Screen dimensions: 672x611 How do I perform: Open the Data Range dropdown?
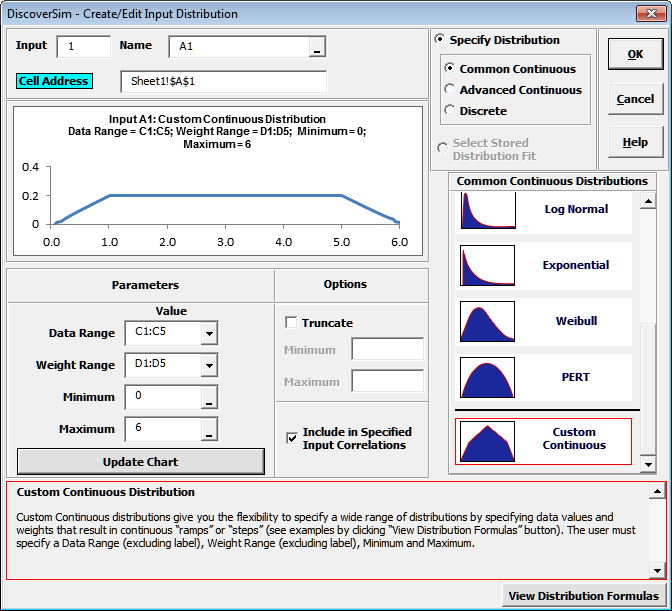(208, 334)
